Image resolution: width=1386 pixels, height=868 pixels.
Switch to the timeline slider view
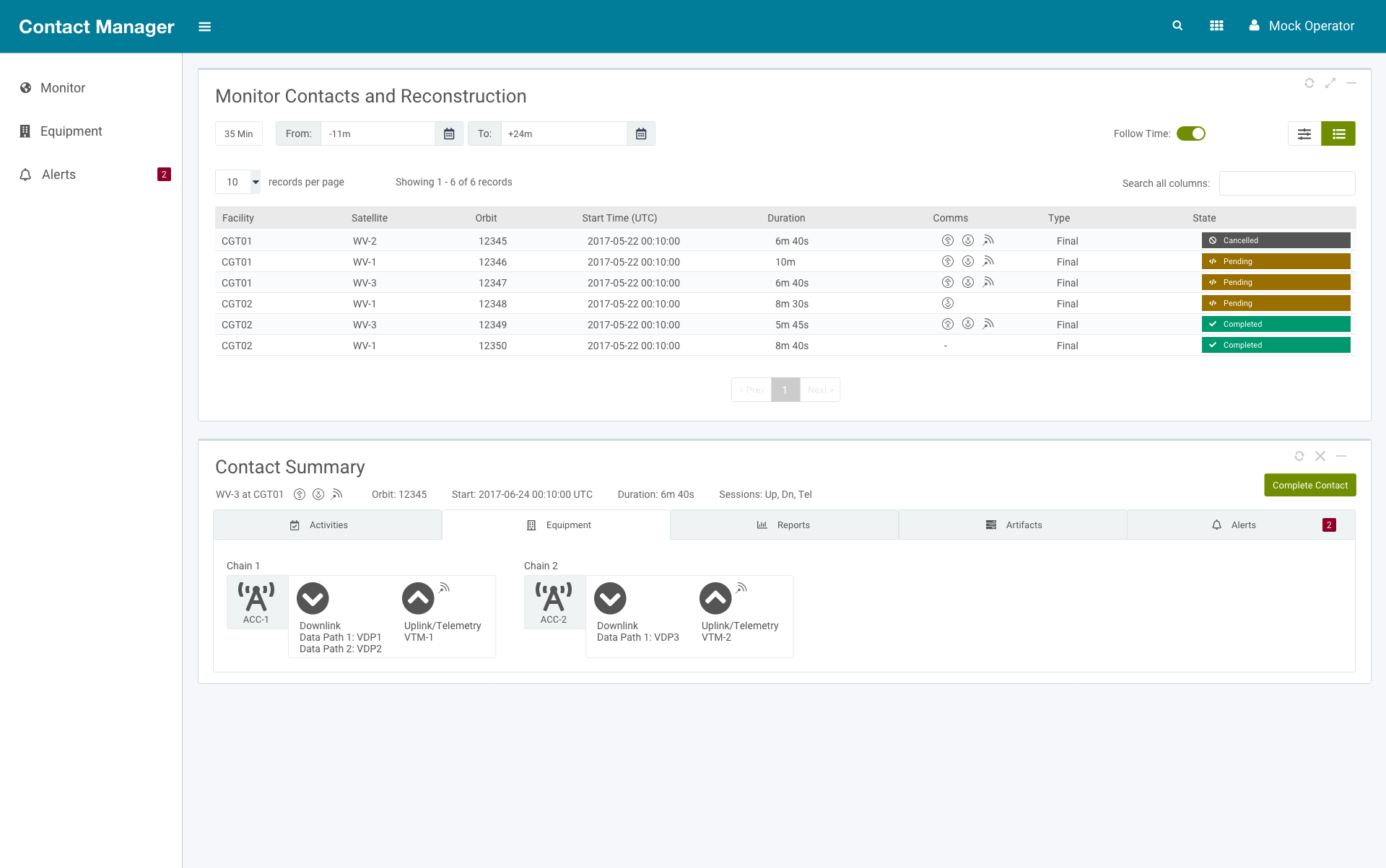1304,133
